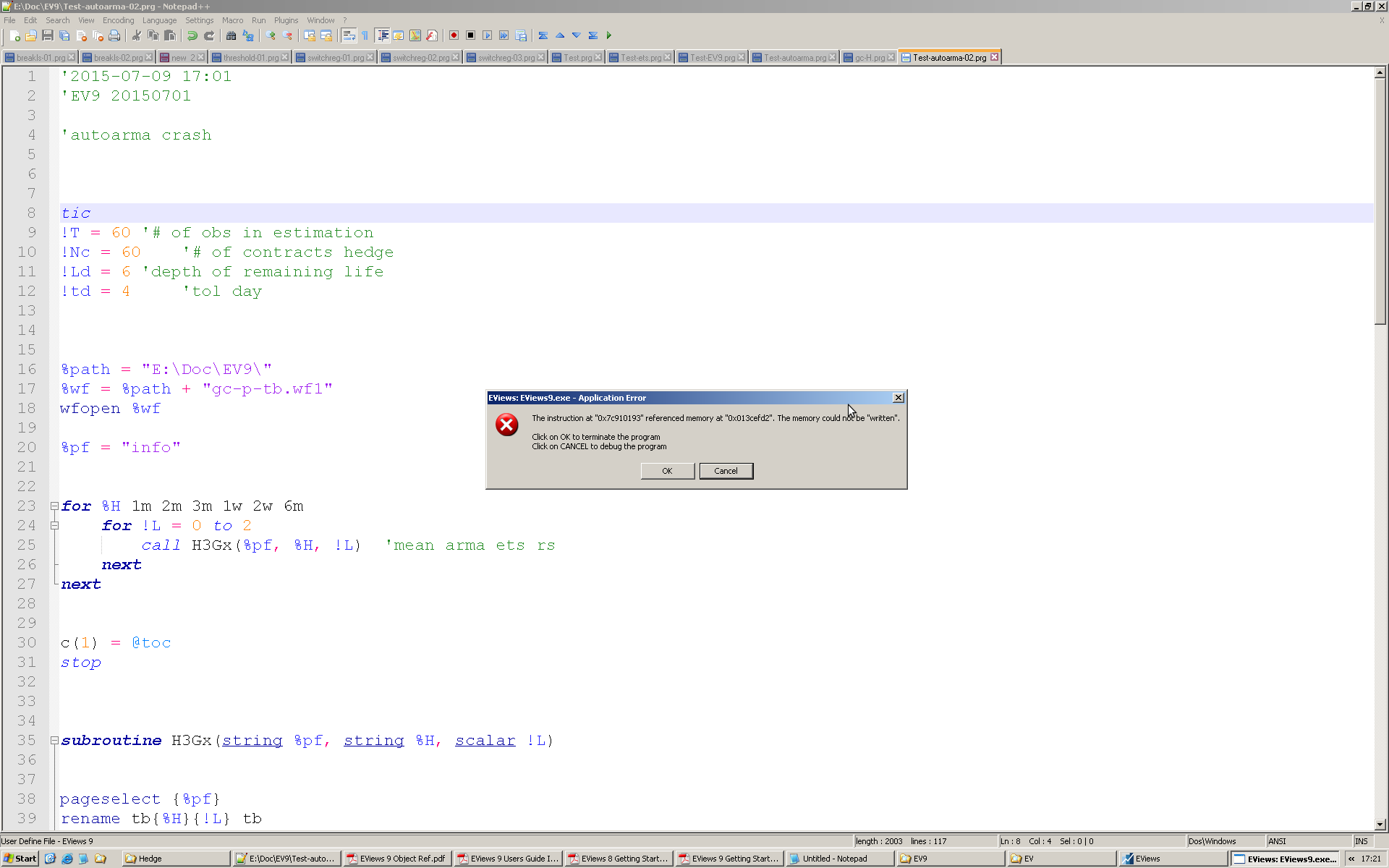
Task: Toggle the Function List icon
Action: 432,35
